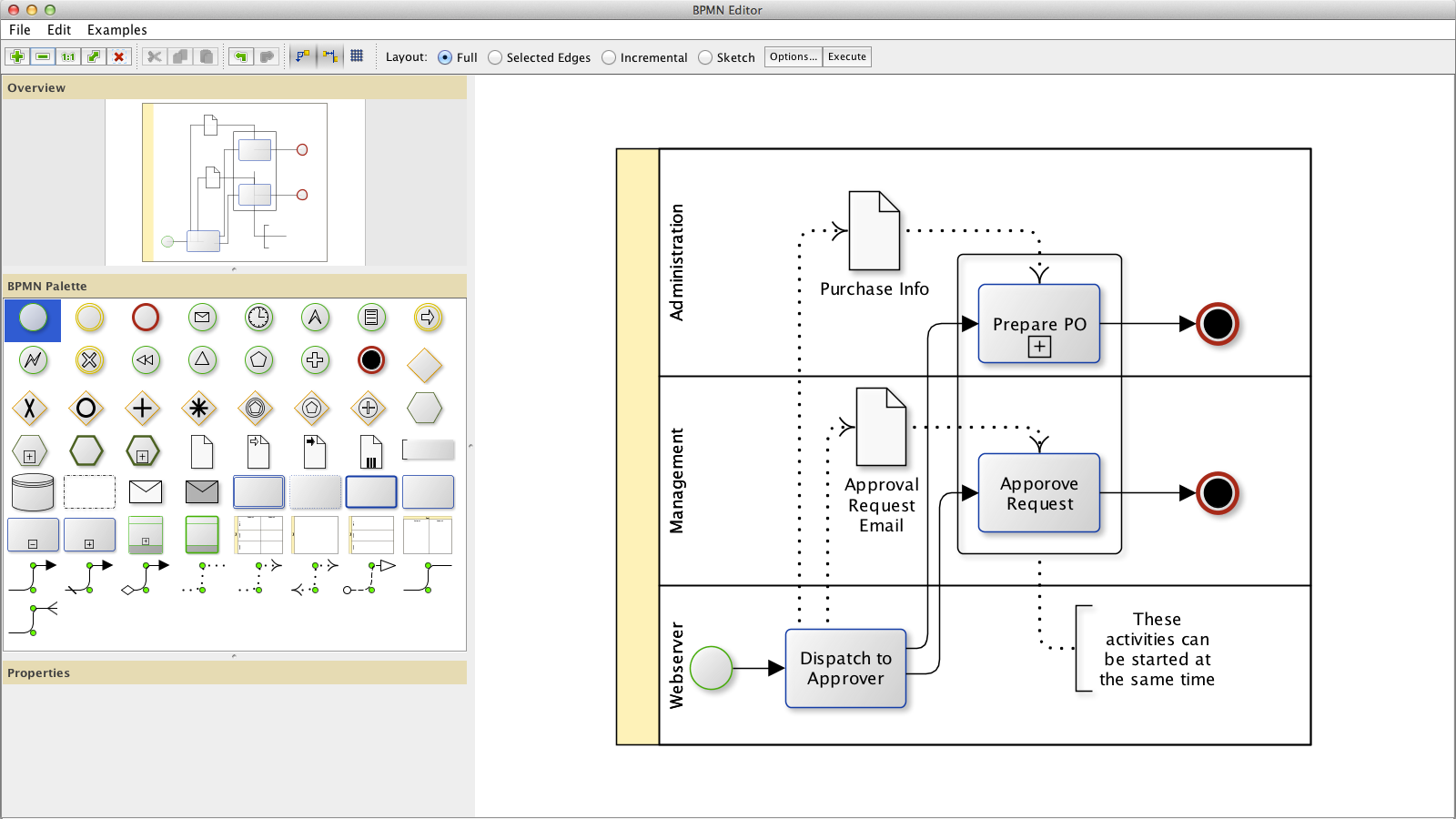Select the Full layout radio button
The width and height of the screenshot is (1456, 819).
point(445,57)
